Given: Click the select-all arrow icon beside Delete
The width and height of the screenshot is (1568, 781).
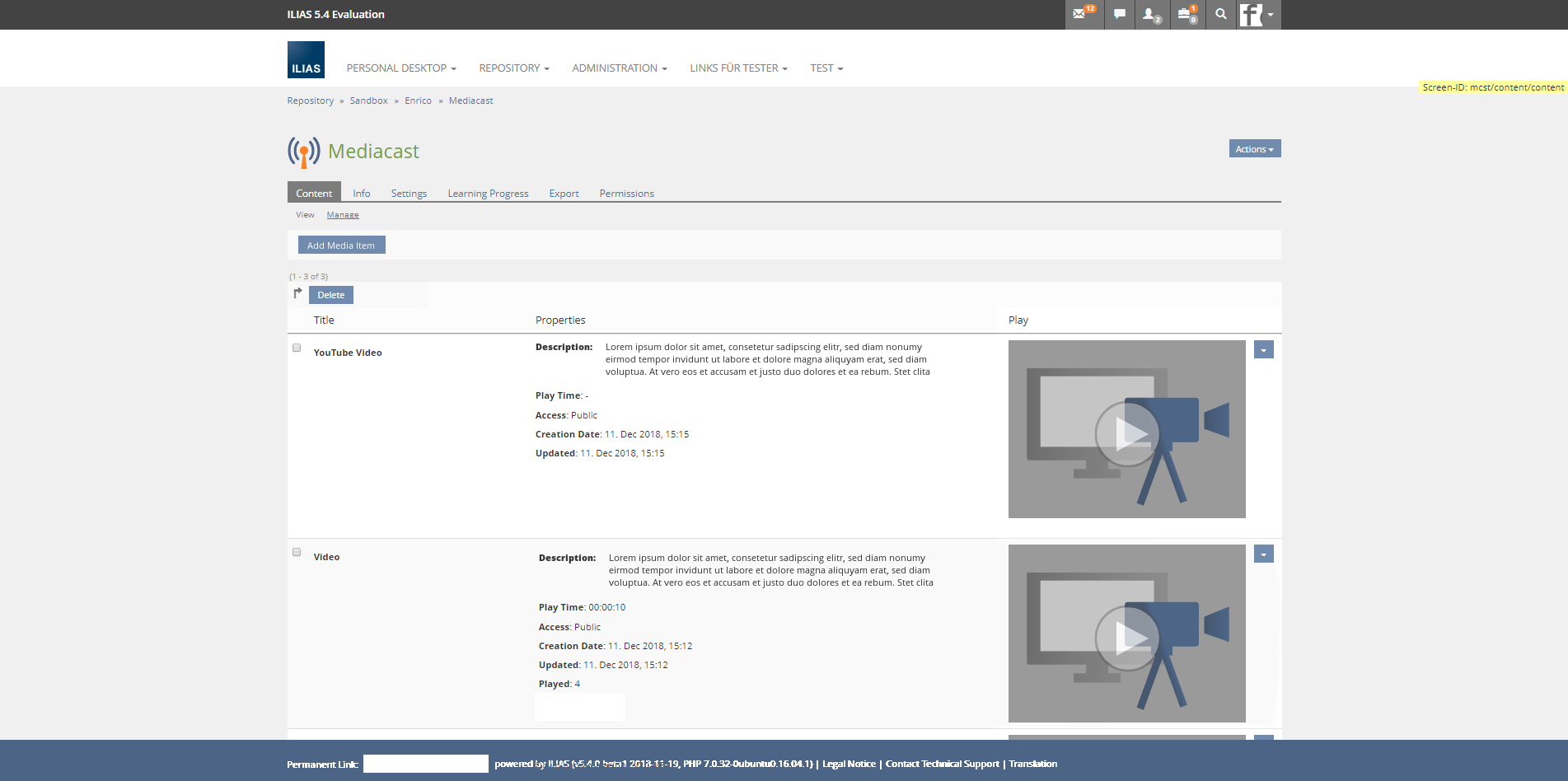Looking at the screenshot, I should [297, 293].
